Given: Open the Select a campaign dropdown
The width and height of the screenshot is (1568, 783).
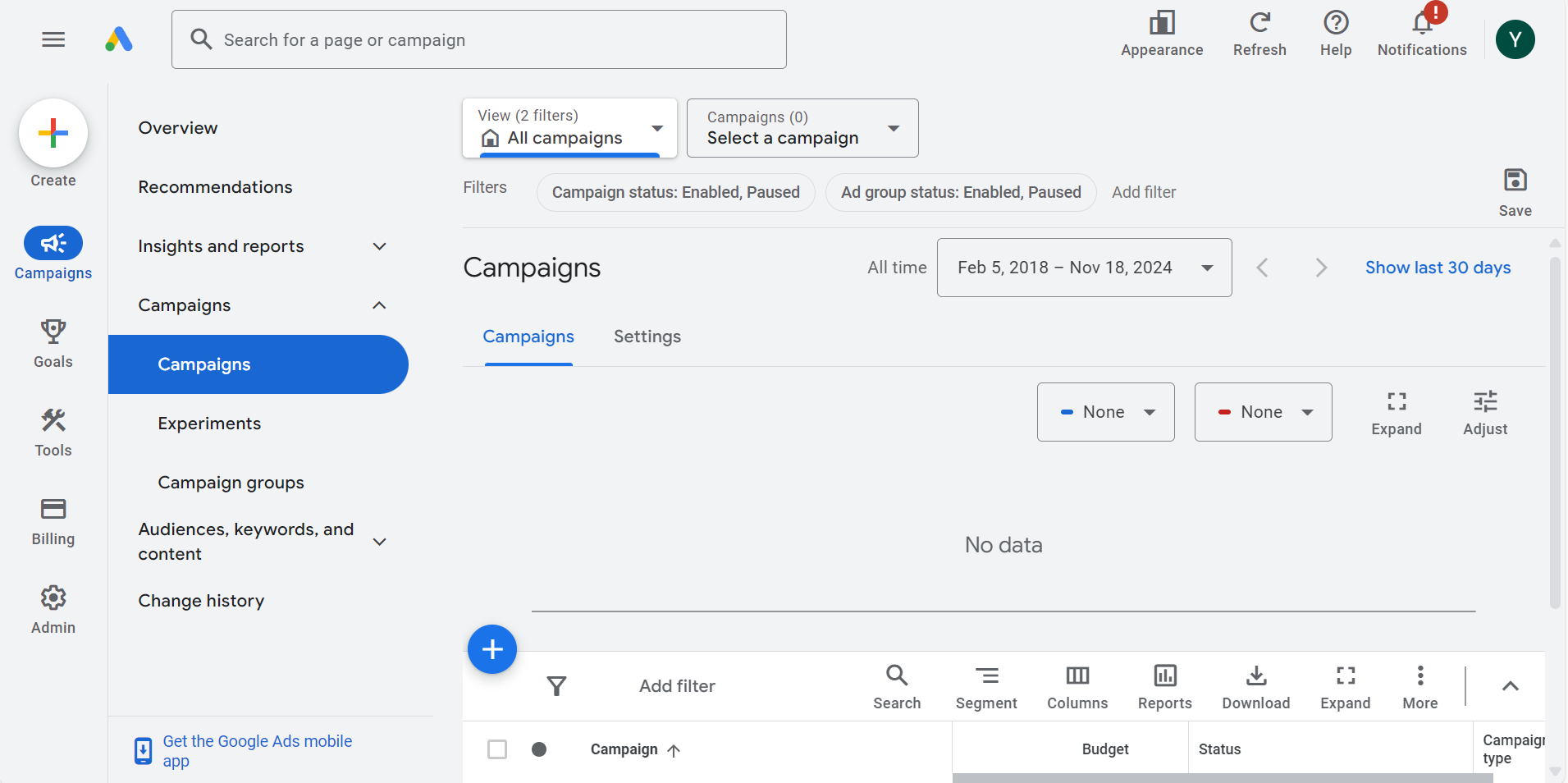Looking at the screenshot, I should (x=802, y=128).
